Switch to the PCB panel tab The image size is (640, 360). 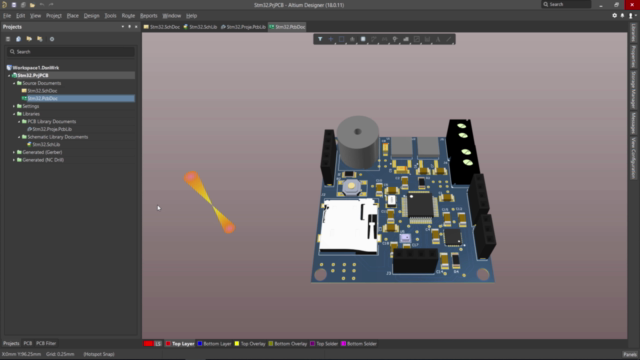click(27, 344)
